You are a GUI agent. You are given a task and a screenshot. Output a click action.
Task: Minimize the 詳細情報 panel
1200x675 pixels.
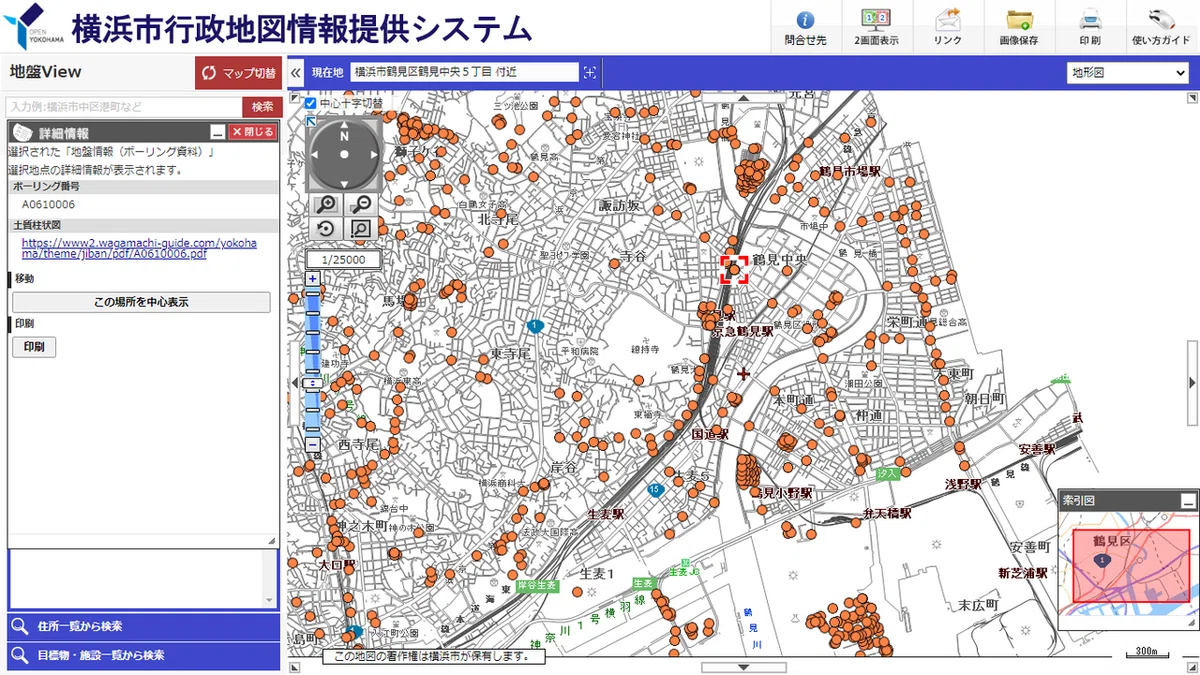(x=217, y=132)
